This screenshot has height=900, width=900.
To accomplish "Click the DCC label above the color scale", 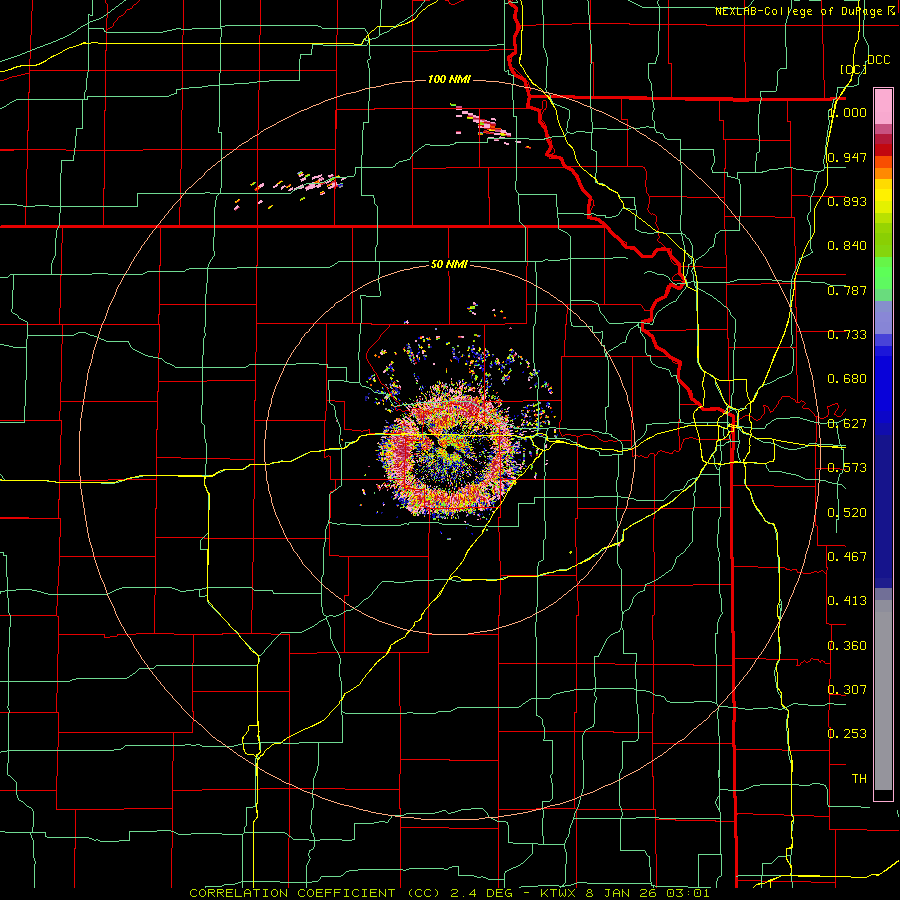I will [879, 60].
